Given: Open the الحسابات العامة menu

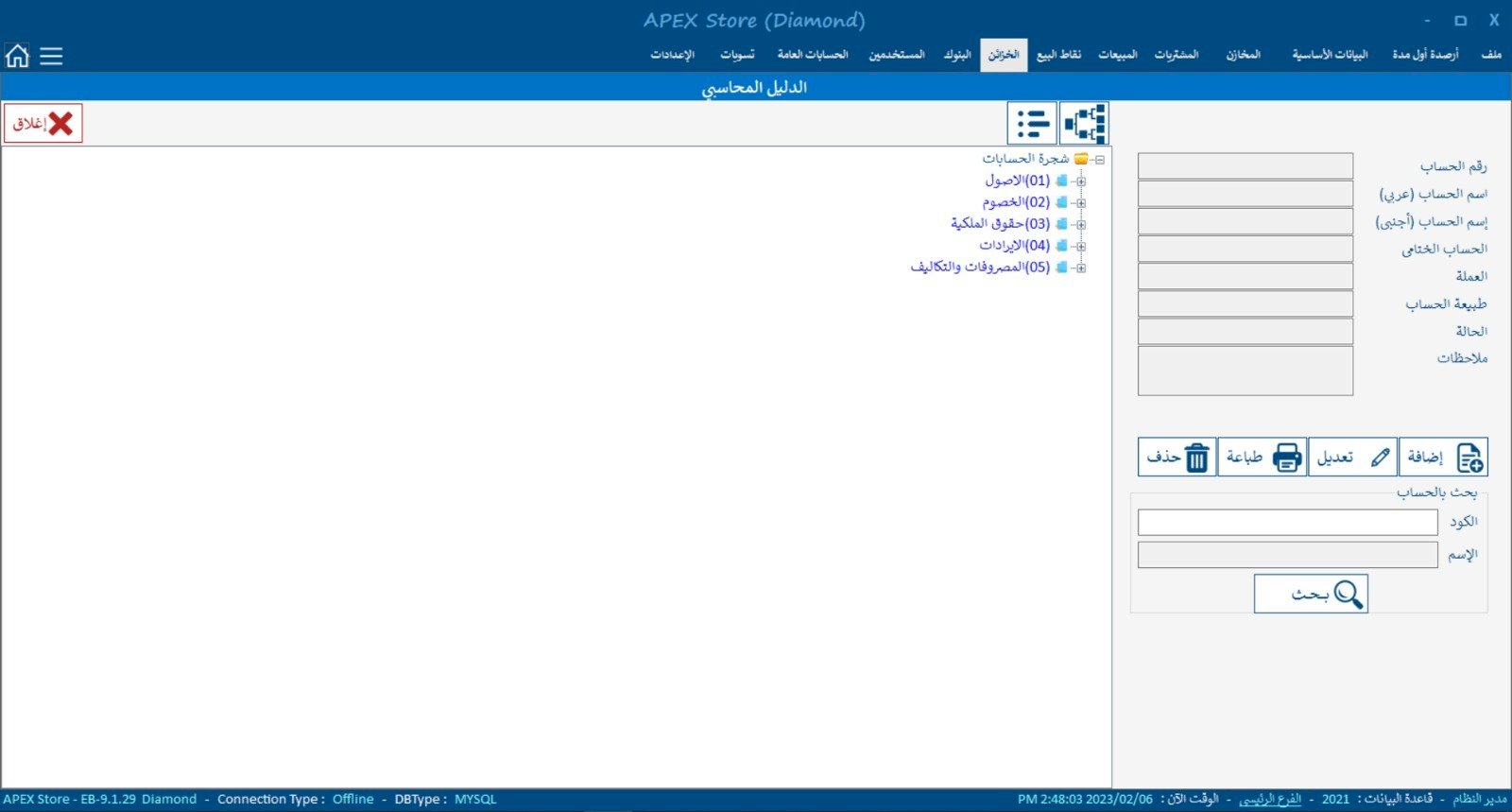Looking at the screenshot, I should click(812, 55).
